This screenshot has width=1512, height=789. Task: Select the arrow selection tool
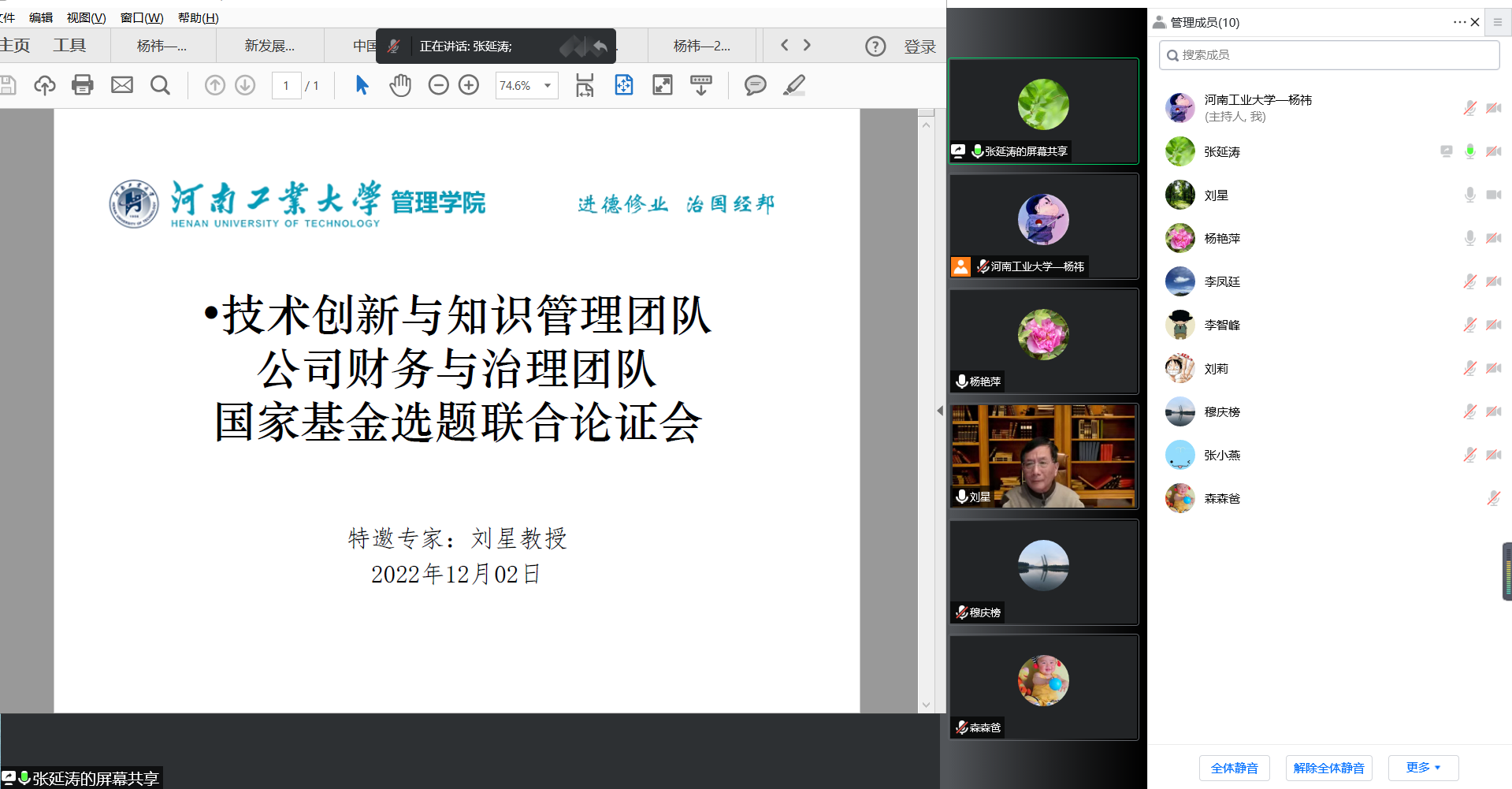(362, 85)
